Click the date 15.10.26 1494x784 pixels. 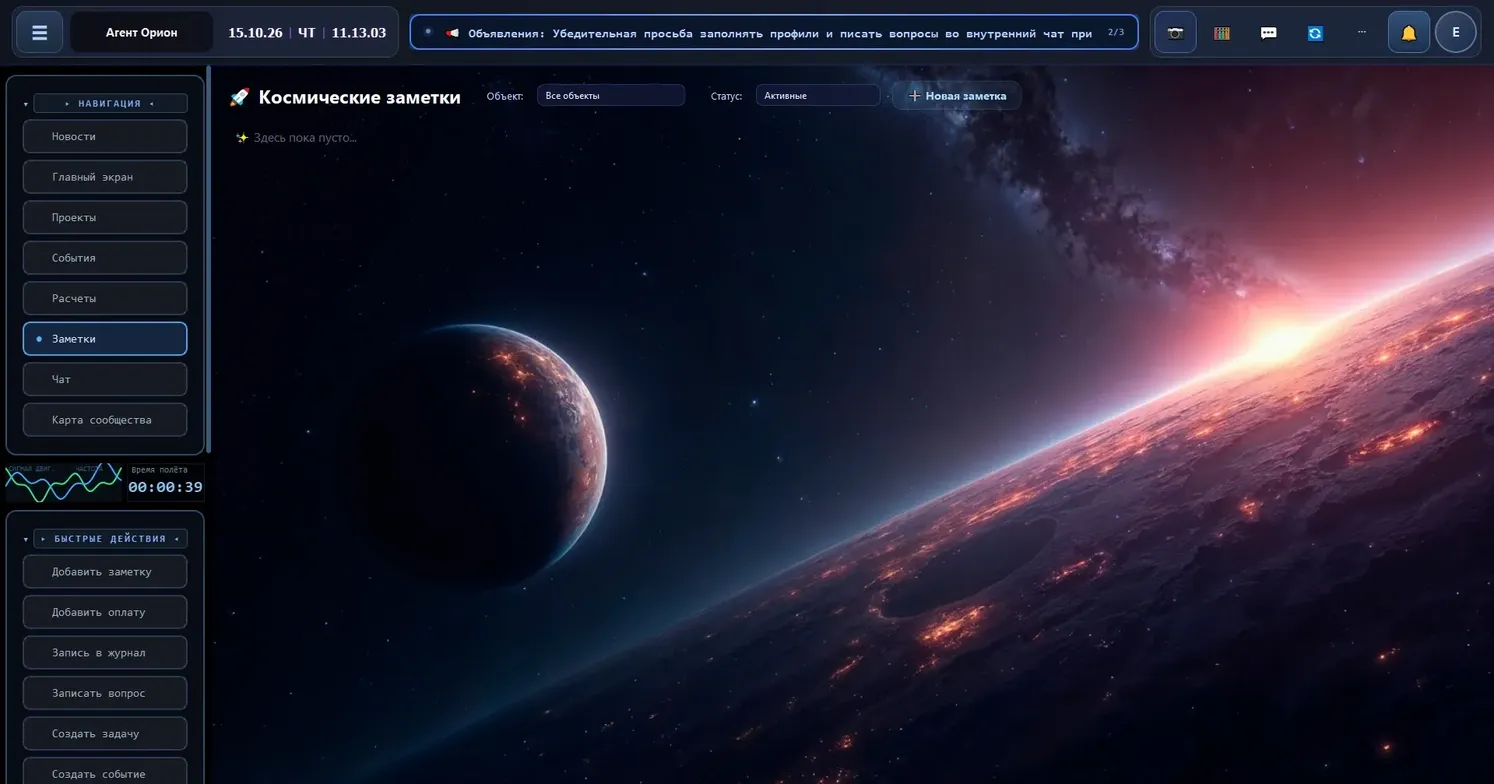255,33
